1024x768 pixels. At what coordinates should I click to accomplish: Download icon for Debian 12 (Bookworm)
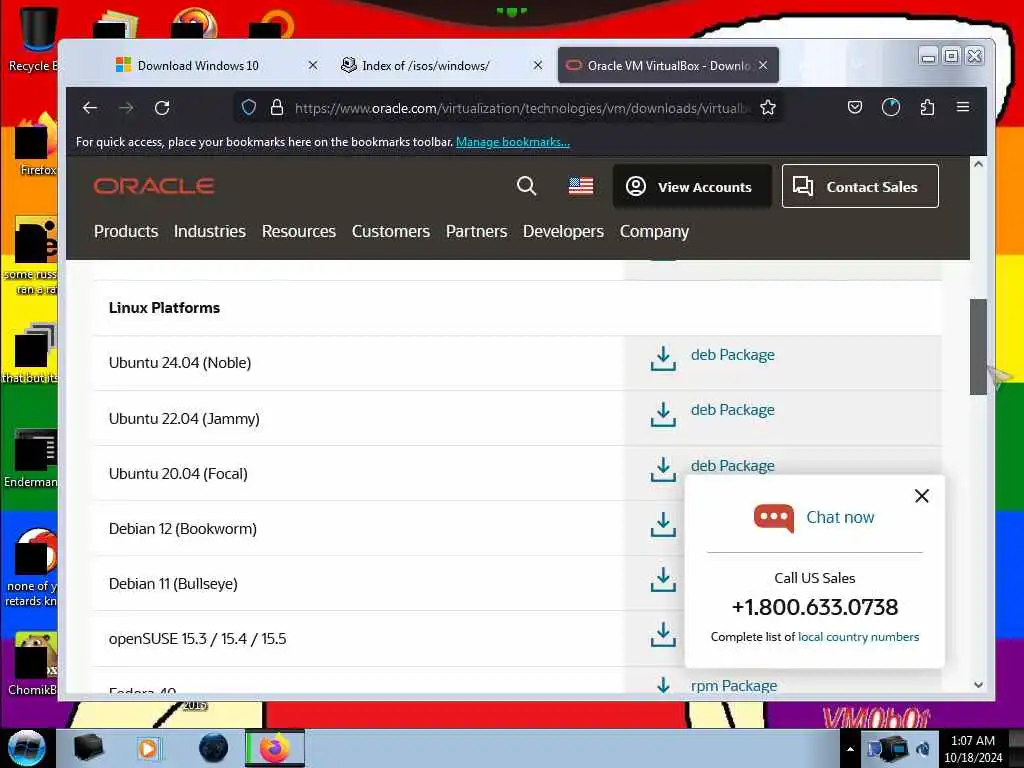pyautogui.click(x=663, y=524)
